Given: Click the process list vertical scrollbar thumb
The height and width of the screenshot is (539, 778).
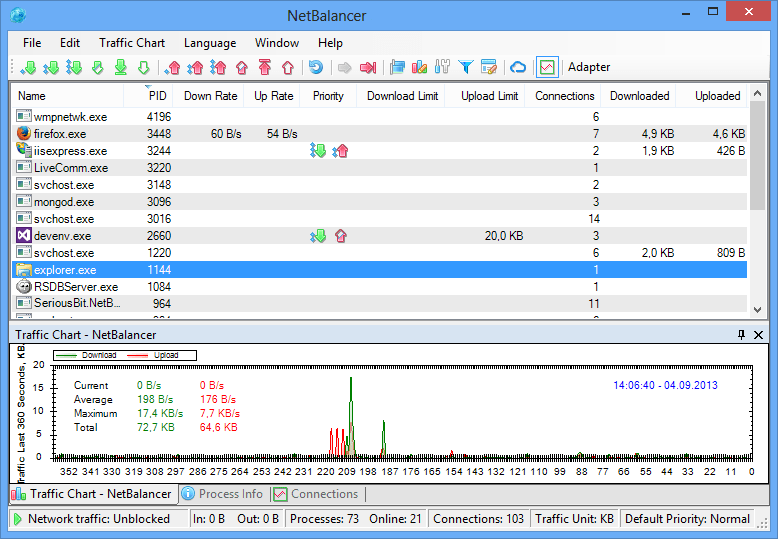Looking at the screenshot, I should (x=757, y=155).
